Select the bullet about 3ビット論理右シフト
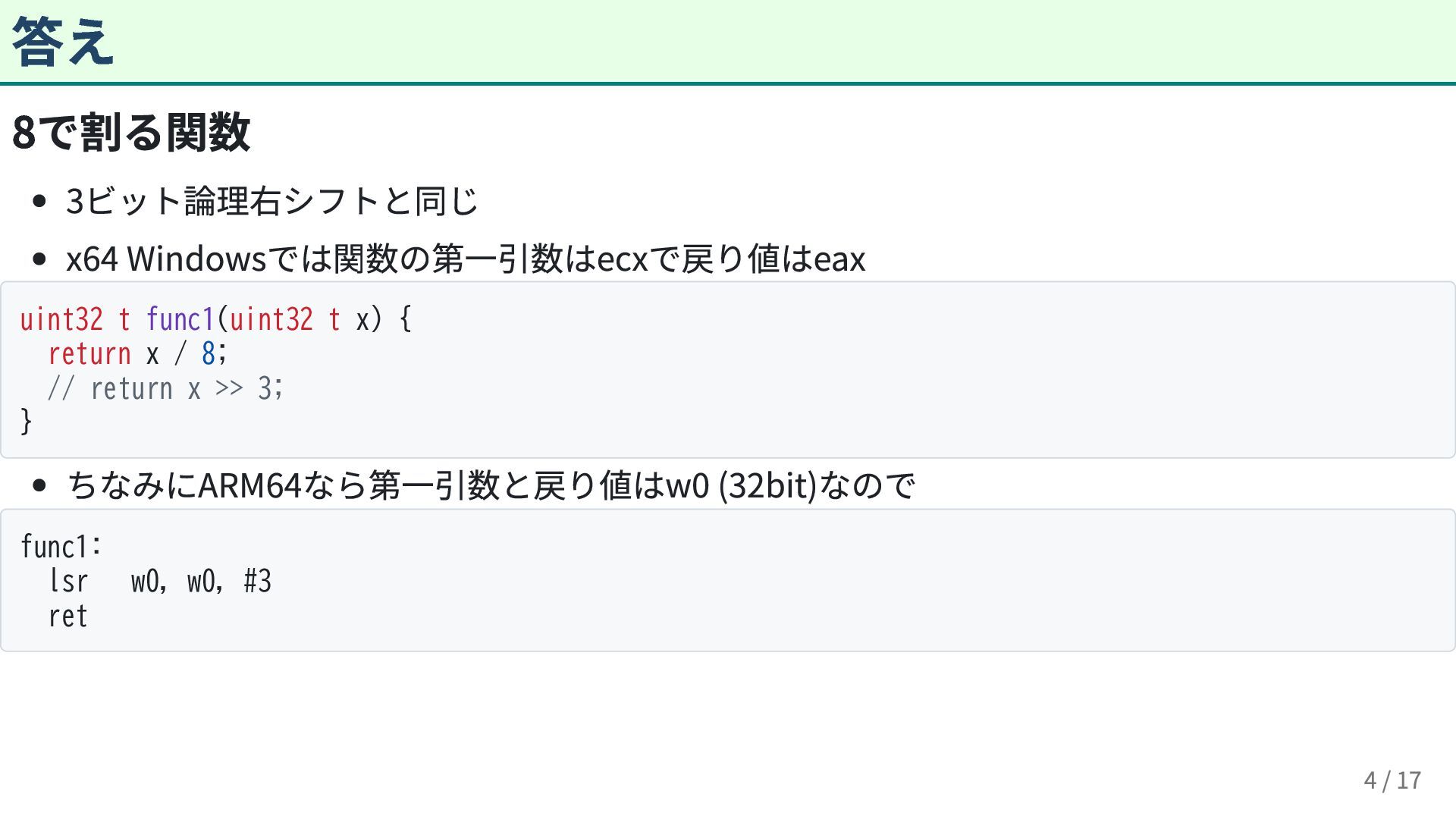Image resolution: width=1456 pixels, height=819 pixels. pyautogui.click(x=272, y=201)
